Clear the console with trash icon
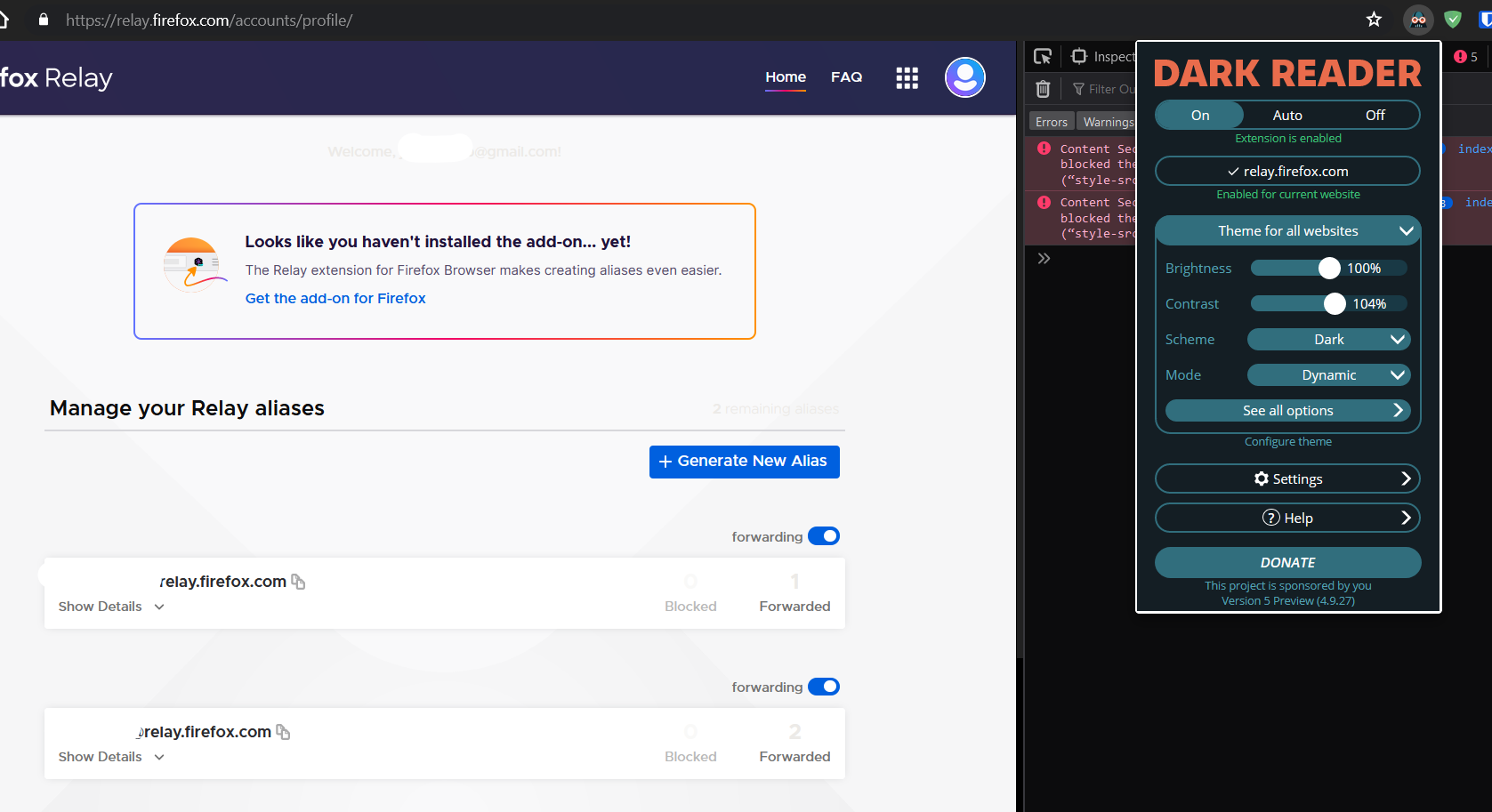Screen dimensions: 1492x812 (x=1043, y=89)
